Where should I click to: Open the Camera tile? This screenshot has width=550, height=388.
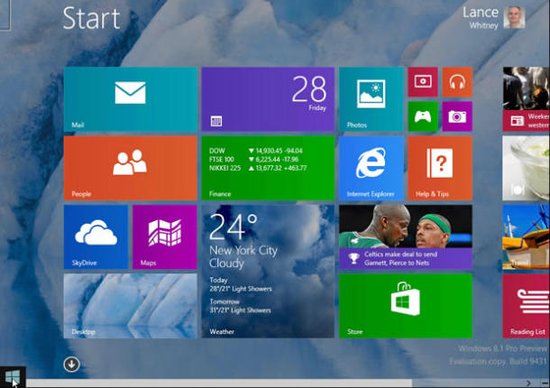(x=457, y=116)
